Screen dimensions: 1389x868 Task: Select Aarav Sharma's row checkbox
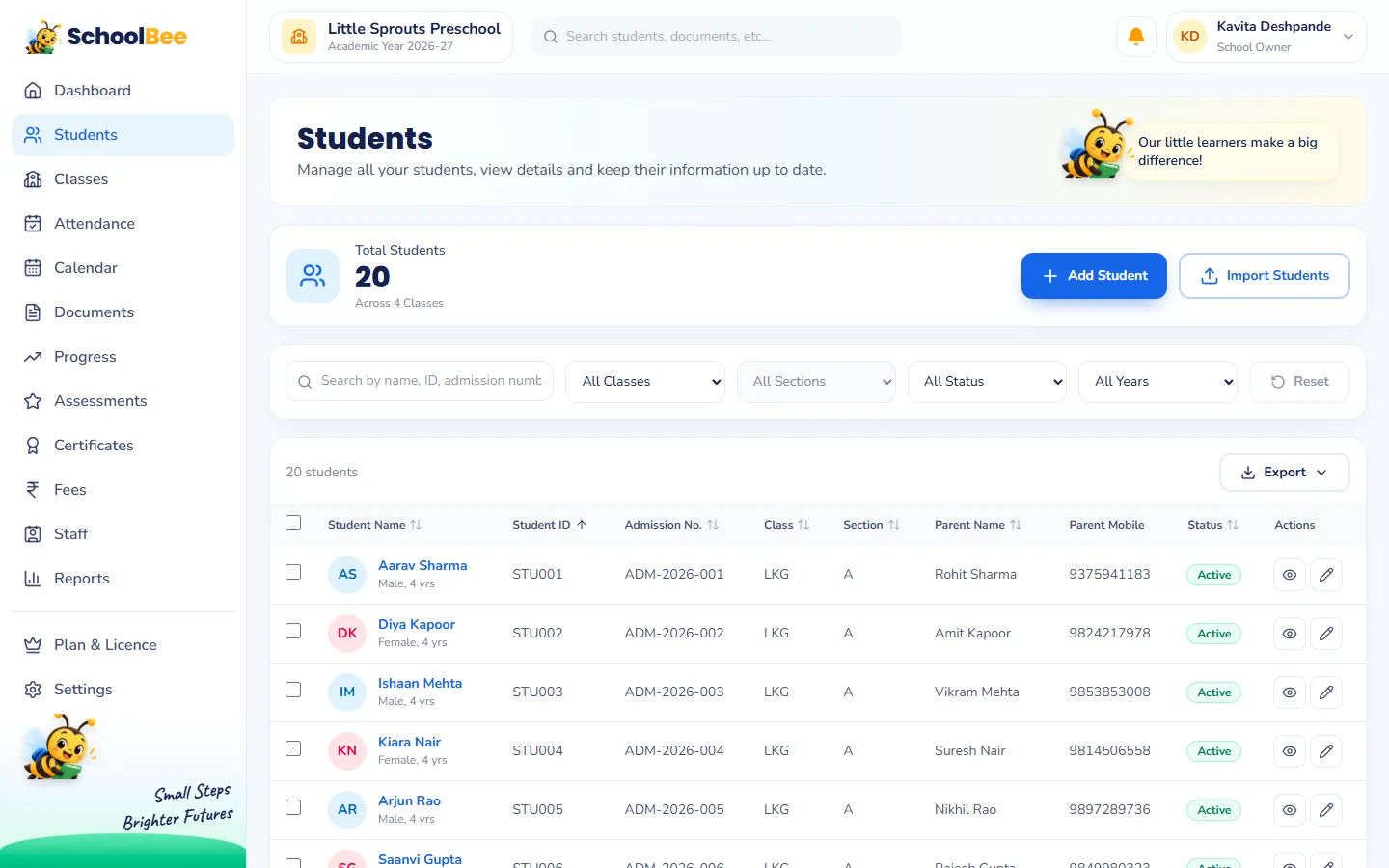coord(293,572)
